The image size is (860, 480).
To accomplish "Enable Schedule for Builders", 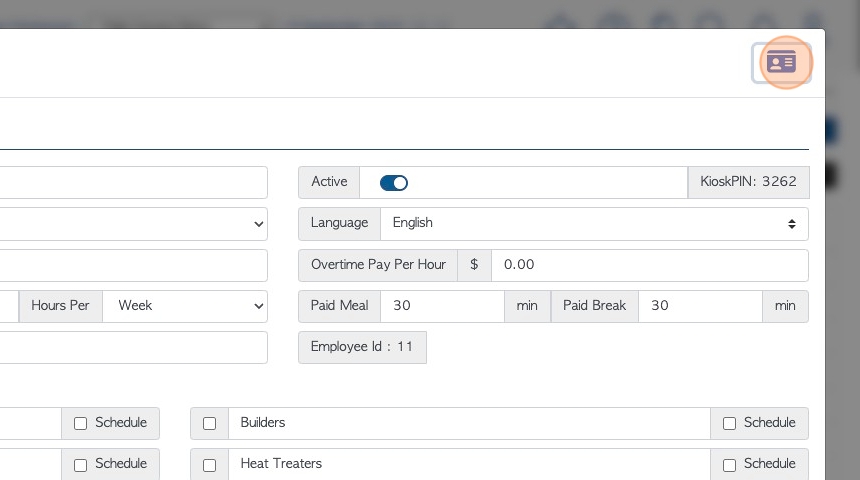I will click(729, 423).
